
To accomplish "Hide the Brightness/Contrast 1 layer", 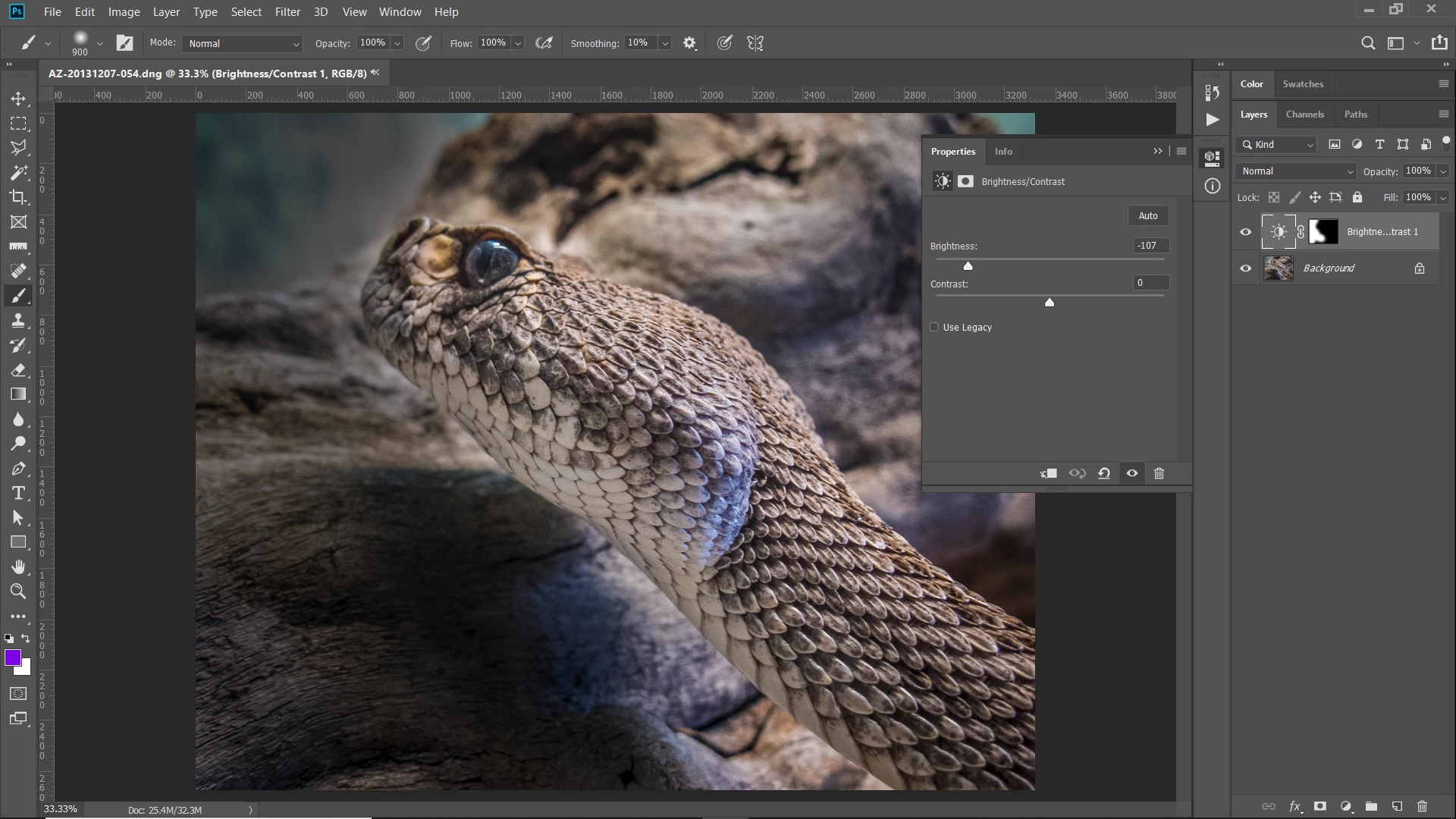I will 1245,232.
